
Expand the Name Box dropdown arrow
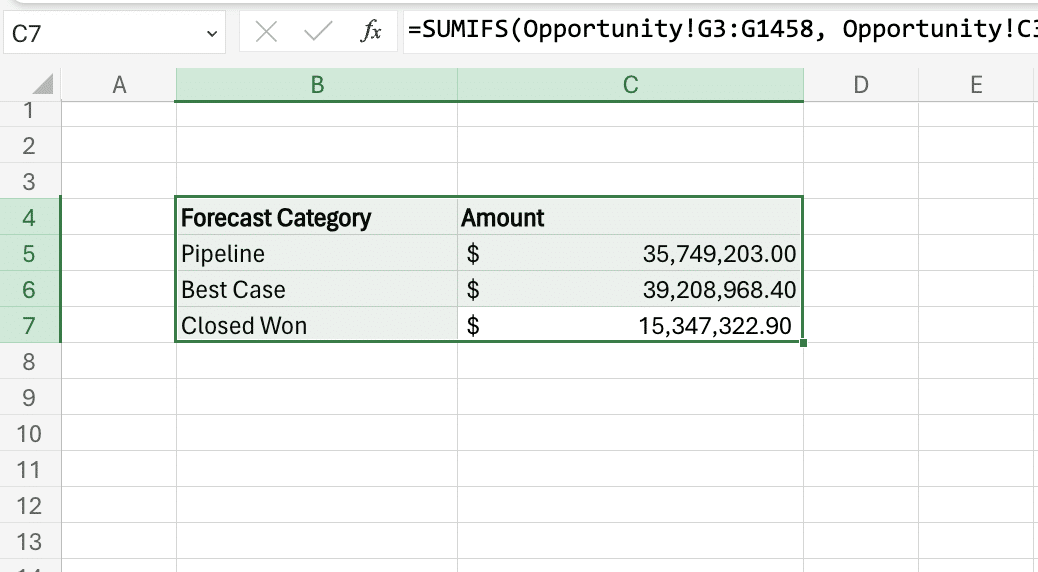[x=211, y=33]
